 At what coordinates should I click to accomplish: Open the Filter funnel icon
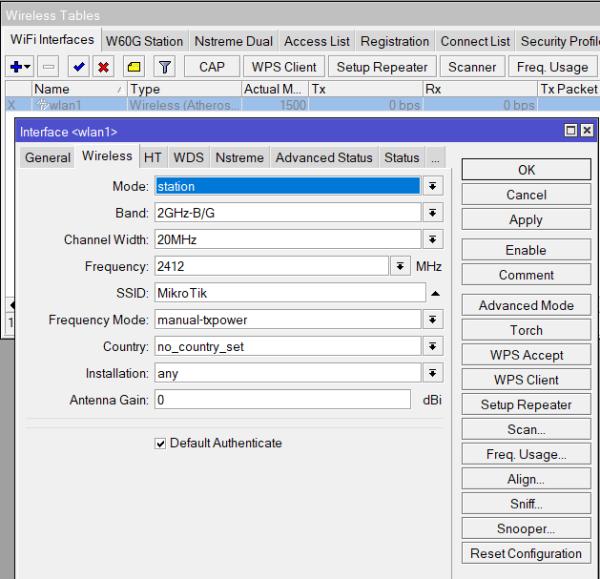(165, 67)
